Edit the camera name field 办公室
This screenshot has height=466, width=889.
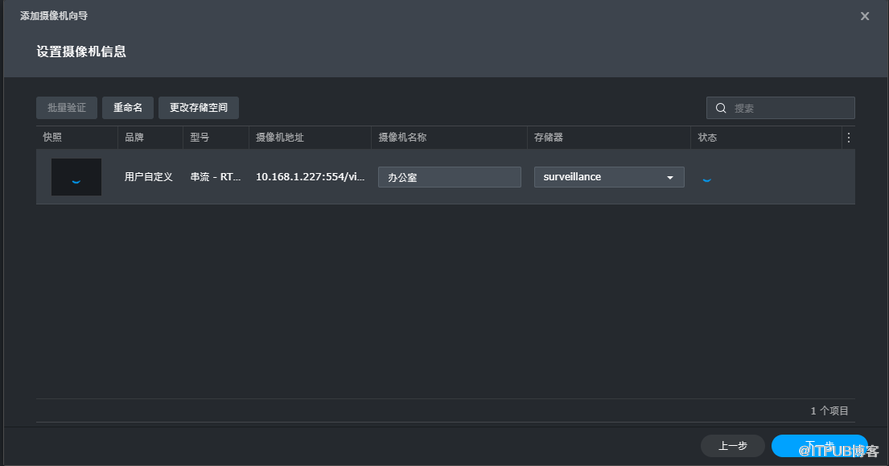[x=449, y=177]
